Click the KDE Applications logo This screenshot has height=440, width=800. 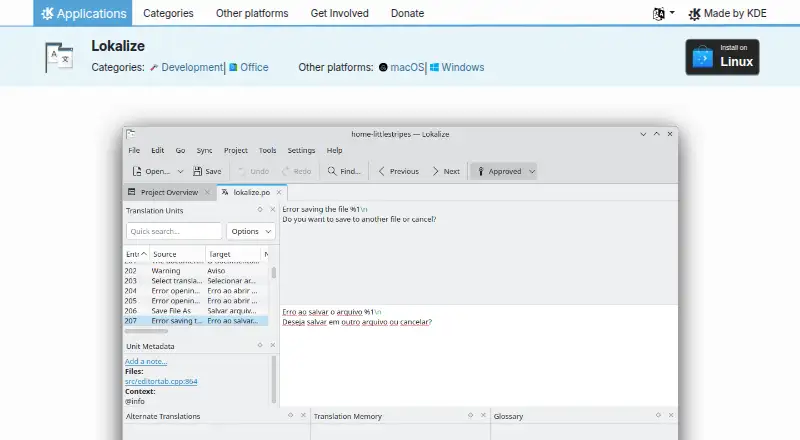point(83,13)
